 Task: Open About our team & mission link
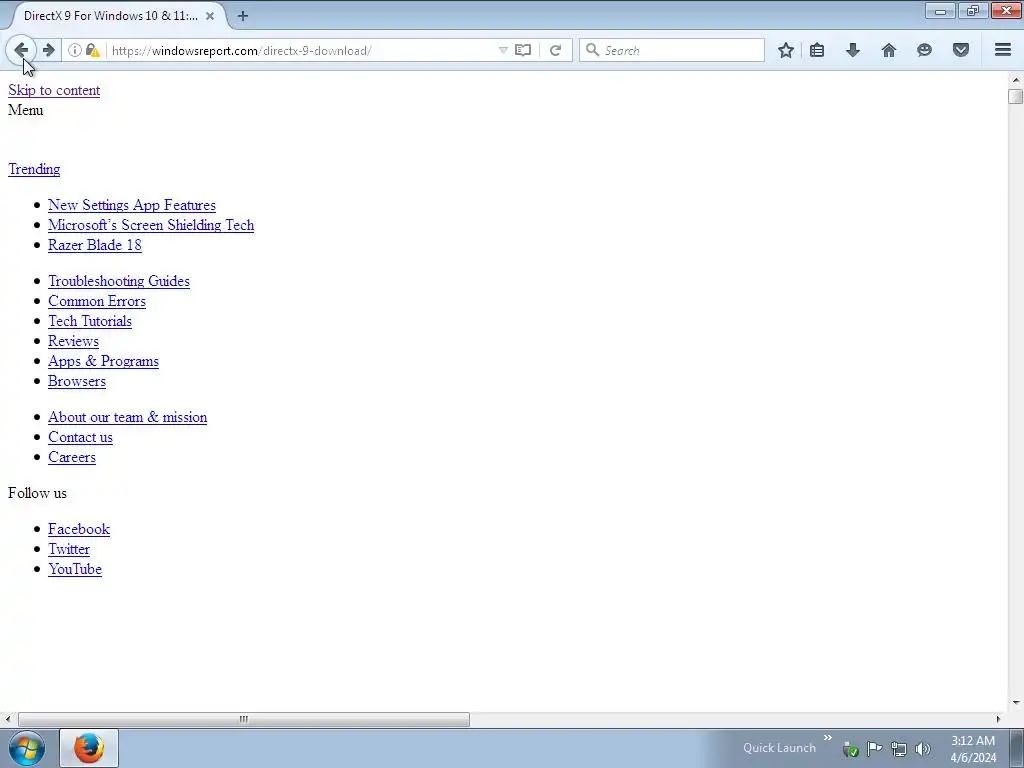[x=127, y=417]
